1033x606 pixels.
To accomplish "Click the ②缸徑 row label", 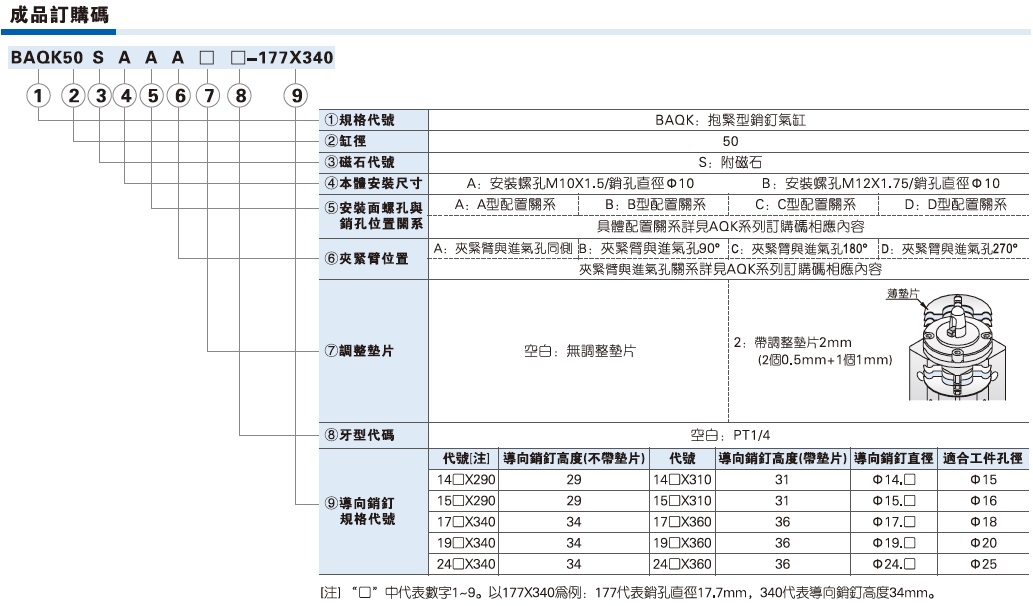I will click(x=345, y=141).
